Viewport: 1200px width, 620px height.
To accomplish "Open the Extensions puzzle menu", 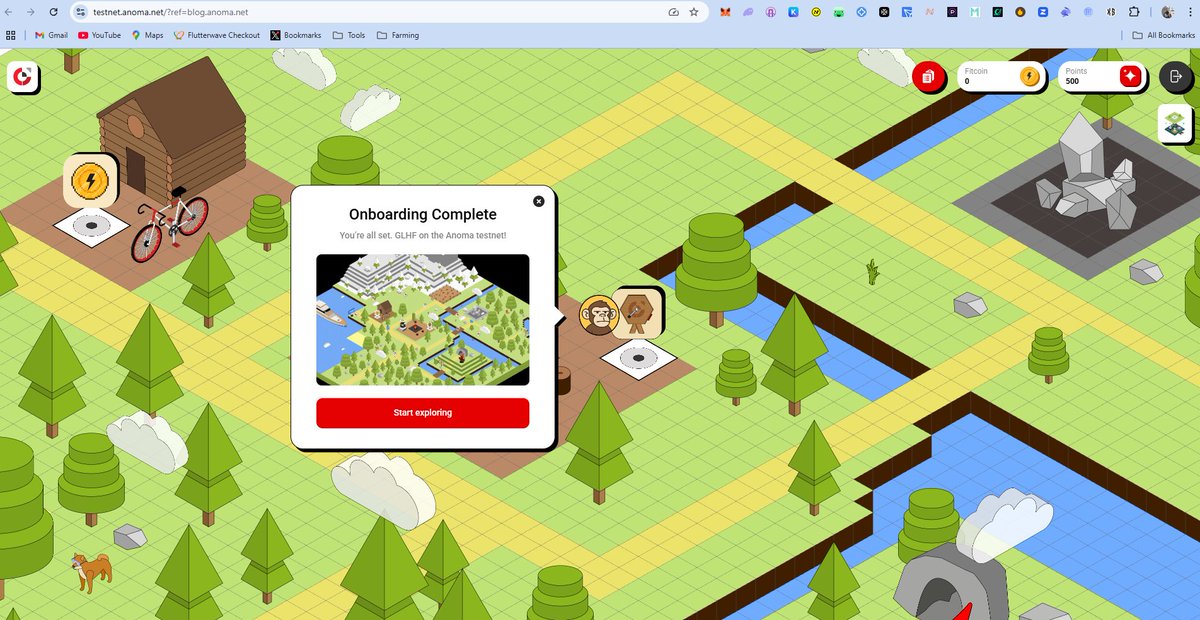I will click(1133, 12).
